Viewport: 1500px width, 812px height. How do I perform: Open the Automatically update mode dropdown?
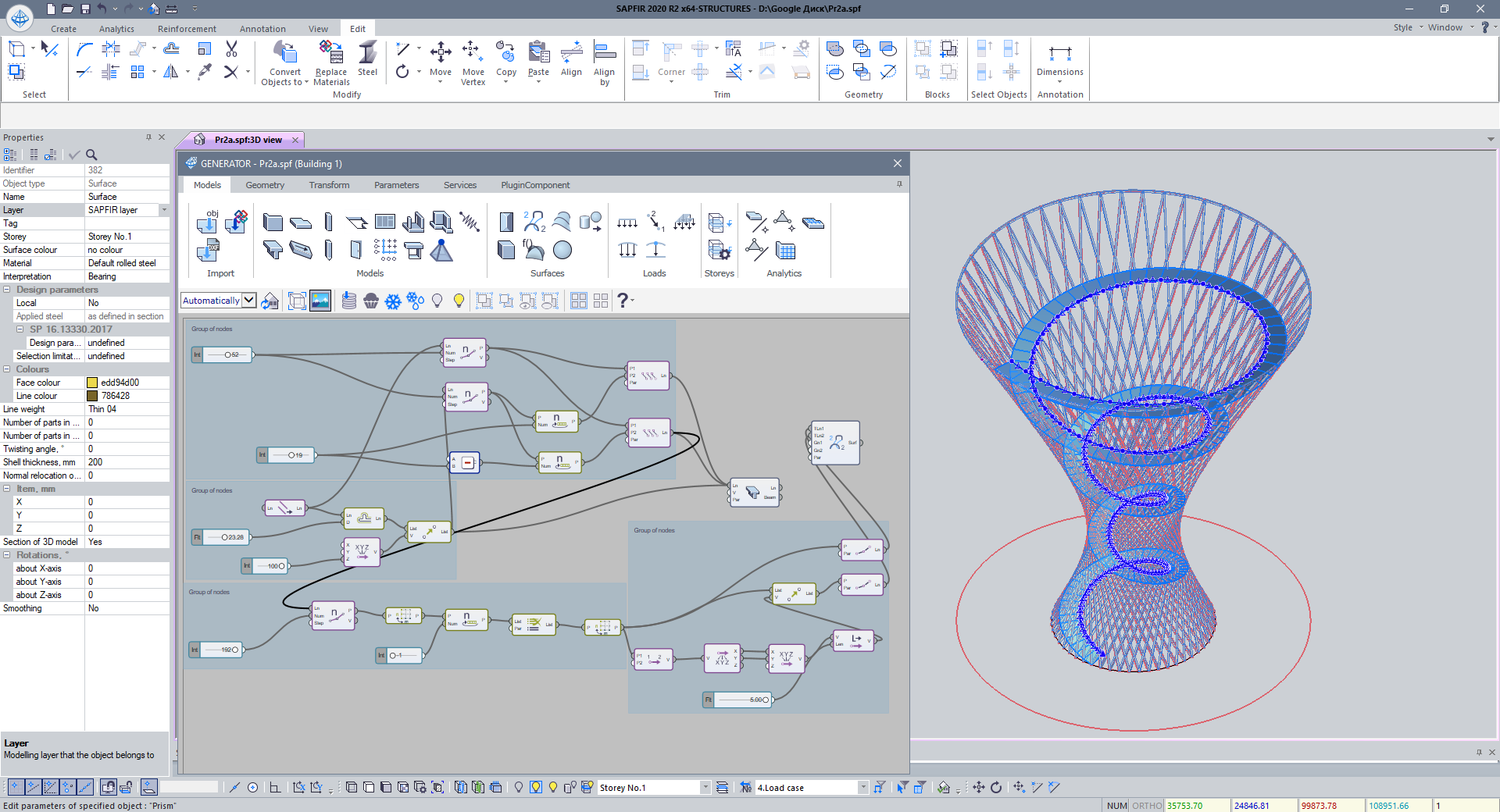(x=249, y=301)
